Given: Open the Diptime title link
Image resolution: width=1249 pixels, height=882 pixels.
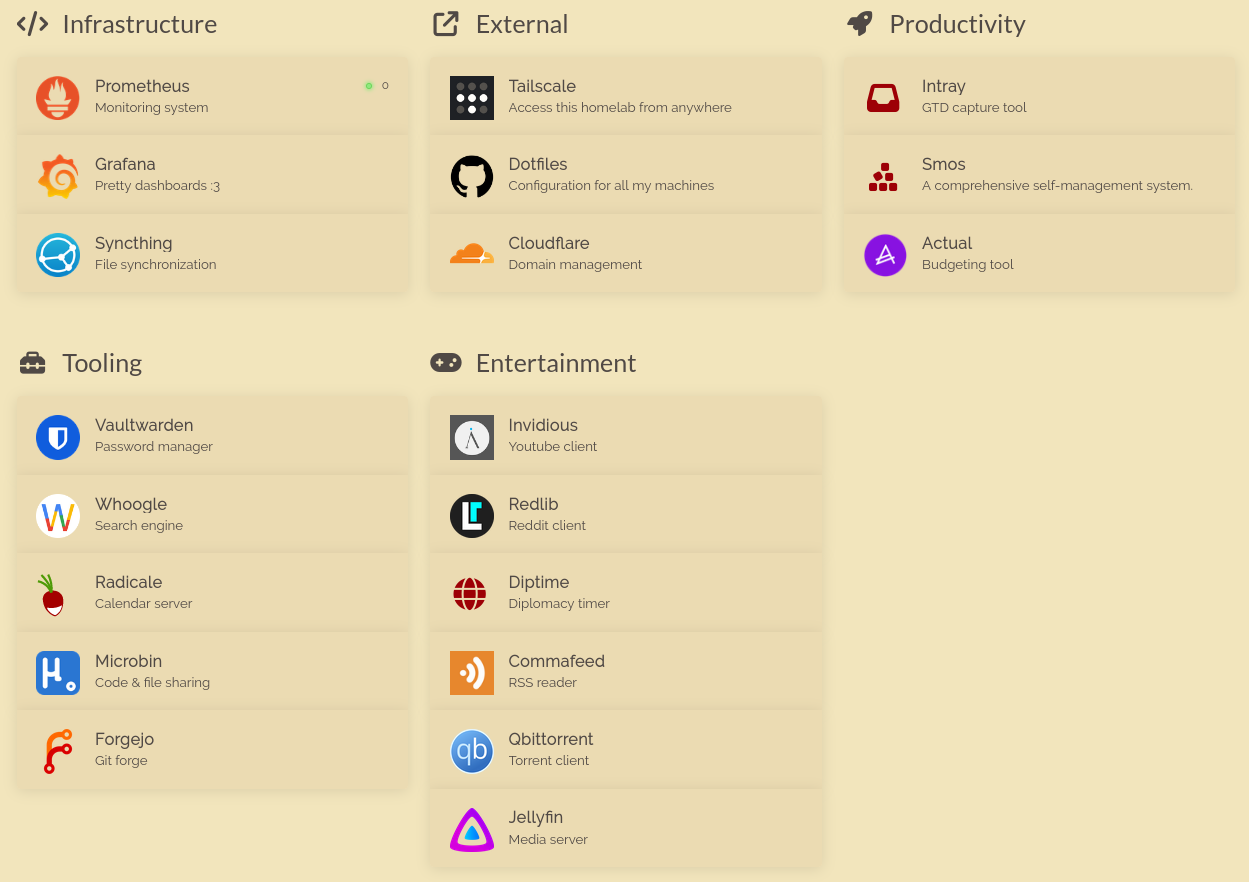Looking at the screenshot, I should (539, 582).
